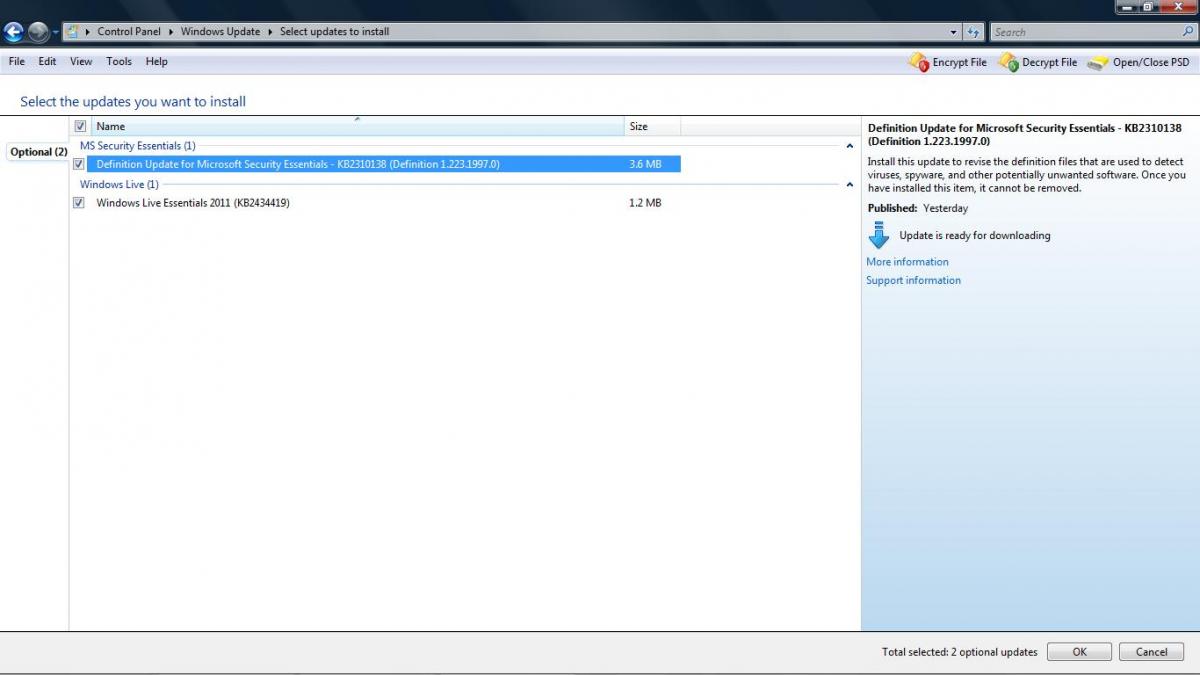This screenshot has width=1200, height=675.
Task: Uncheck the Windows Live Essentials 2011 checkbox
Action: pos(79,203)
